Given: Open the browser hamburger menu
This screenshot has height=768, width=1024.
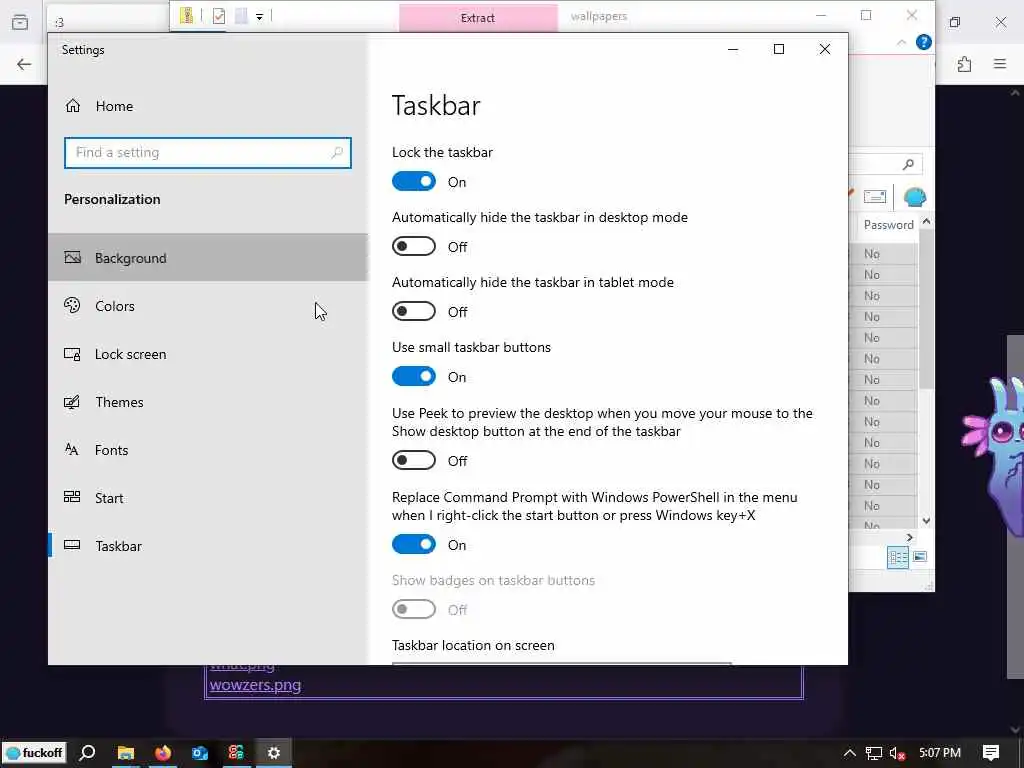Looking at the screenshot, I should pyautogui.click(x=1000, y=64).
